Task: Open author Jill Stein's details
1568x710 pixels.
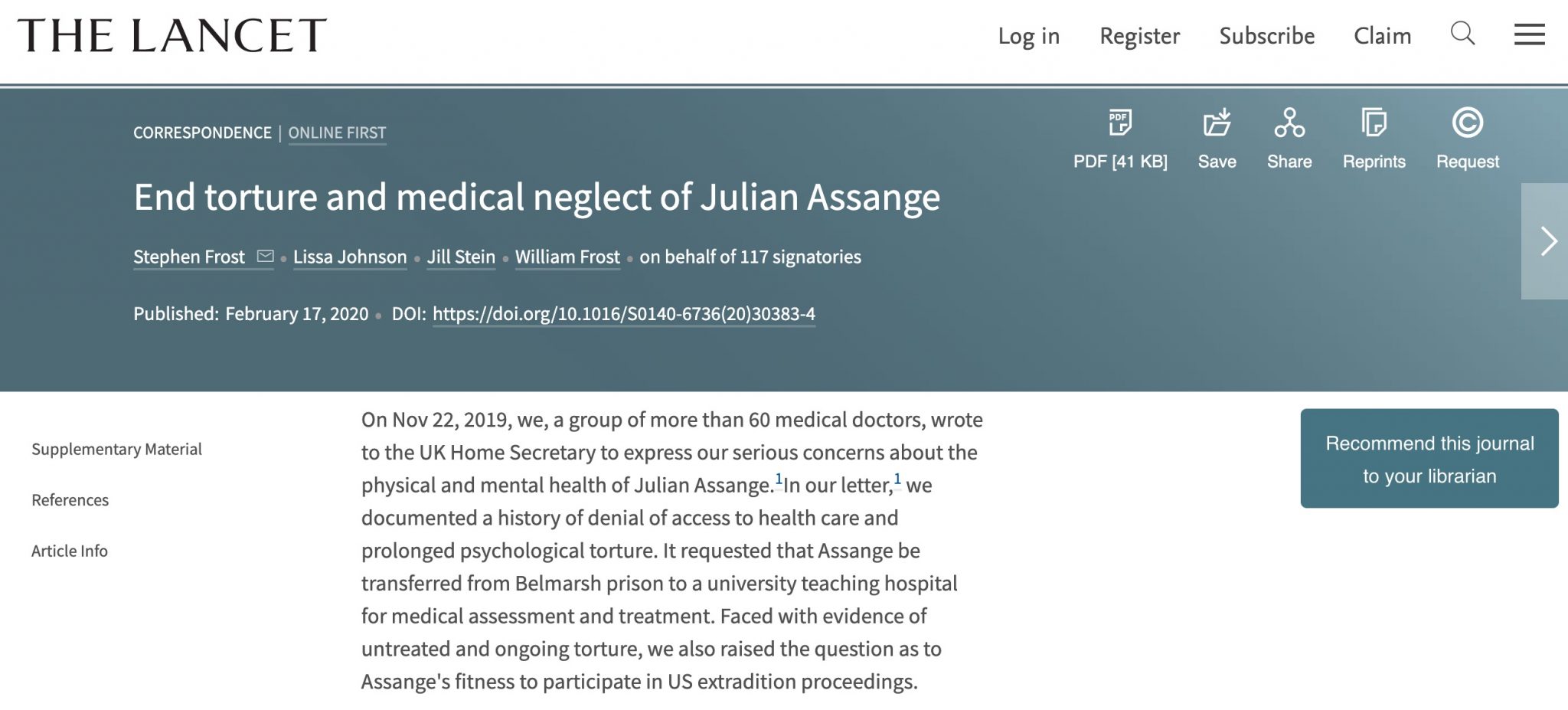Action: coord(461,257)
